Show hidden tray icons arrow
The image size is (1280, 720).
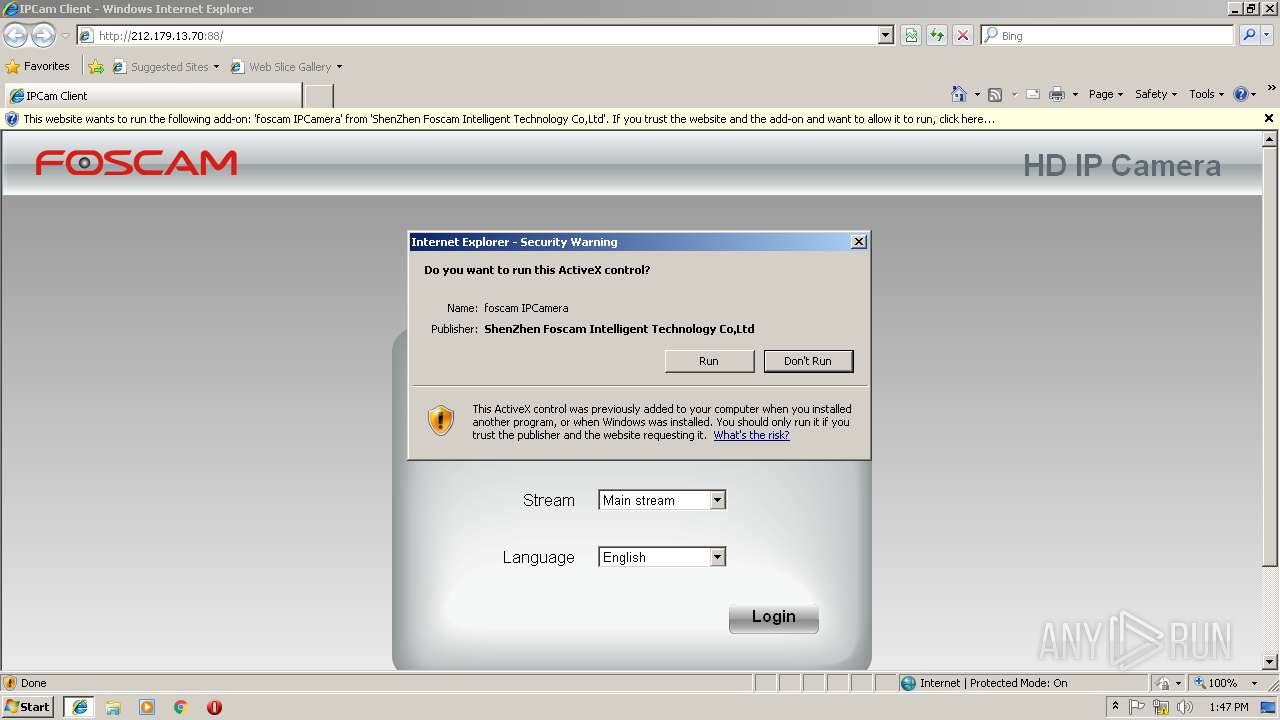pos(1115,707)
